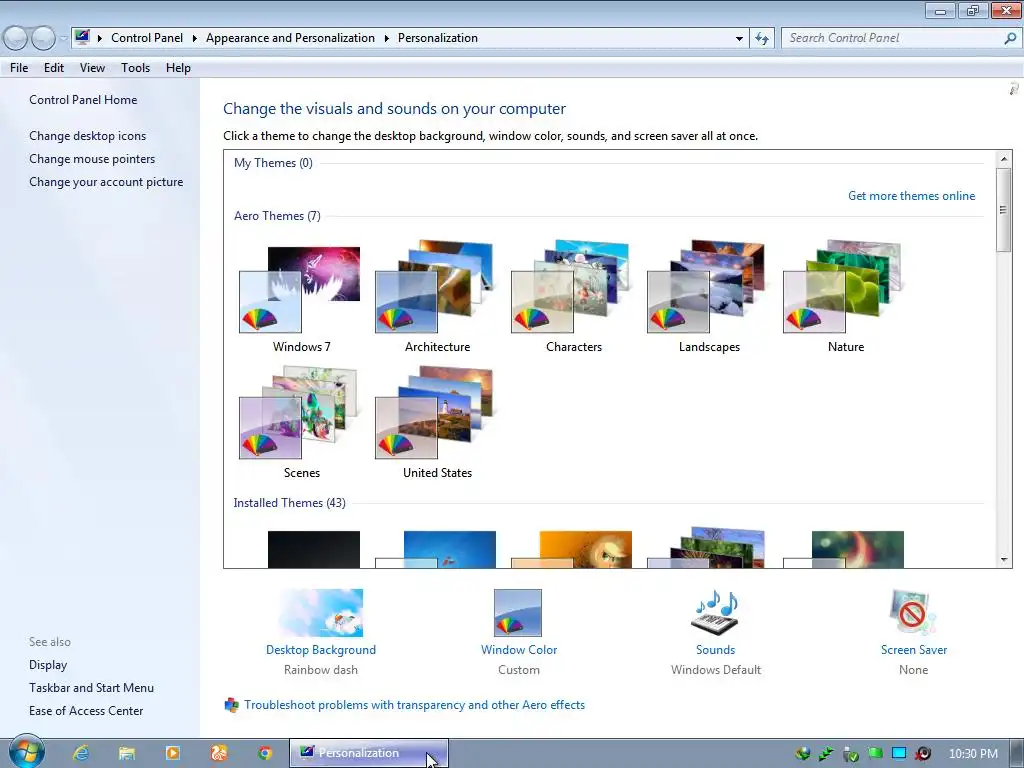Screen dimensions: 1024x768
Task: Click the Show desktop button
Action: point(1017,753)
